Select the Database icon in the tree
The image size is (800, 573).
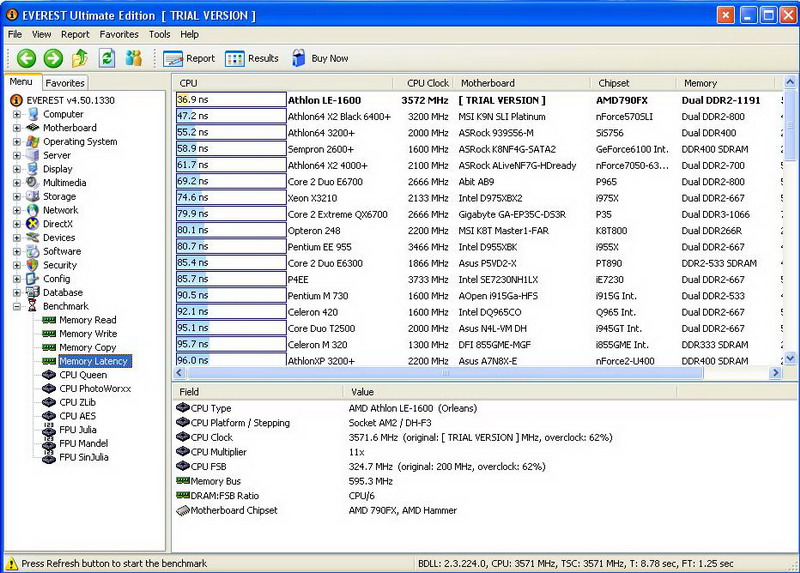(x=33, y=292)
